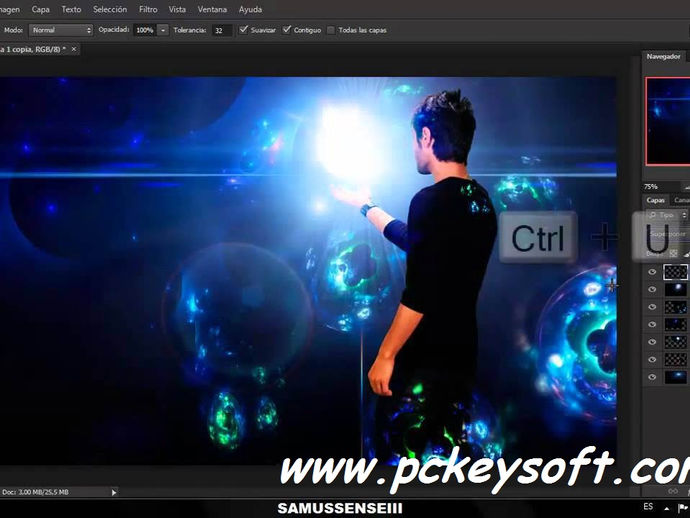Select the topmost highlighted layer thumbnail

click(675, 272)
